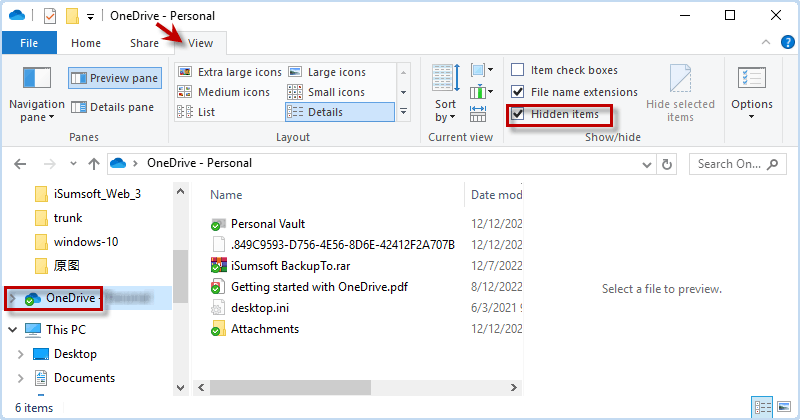Click the address bar path OneDrive - Personal
The width and height of the screenshot is (800, 420).
199,163
